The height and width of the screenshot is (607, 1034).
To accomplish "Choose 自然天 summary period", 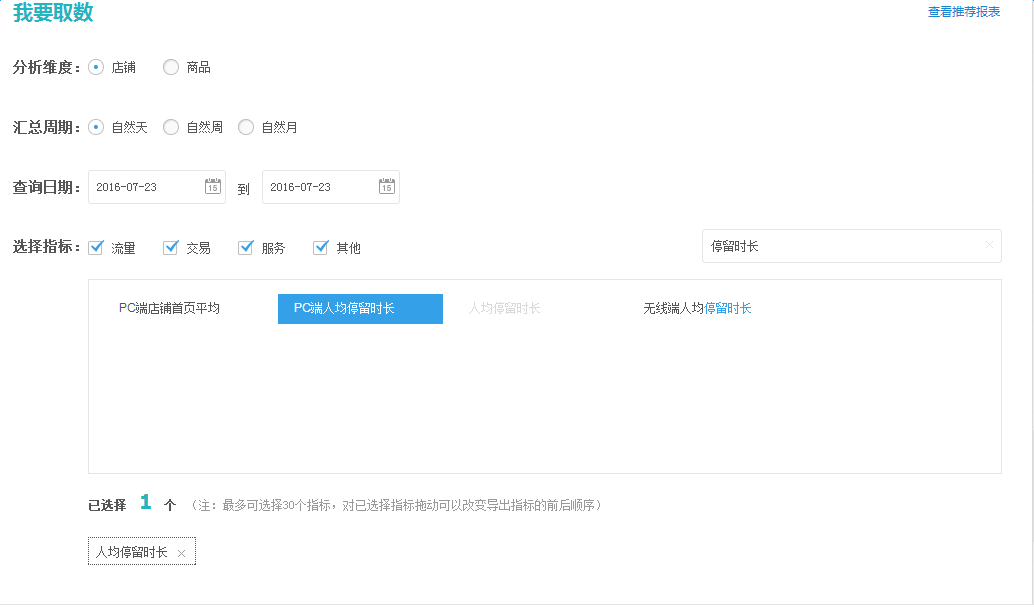I will point(96,127).
